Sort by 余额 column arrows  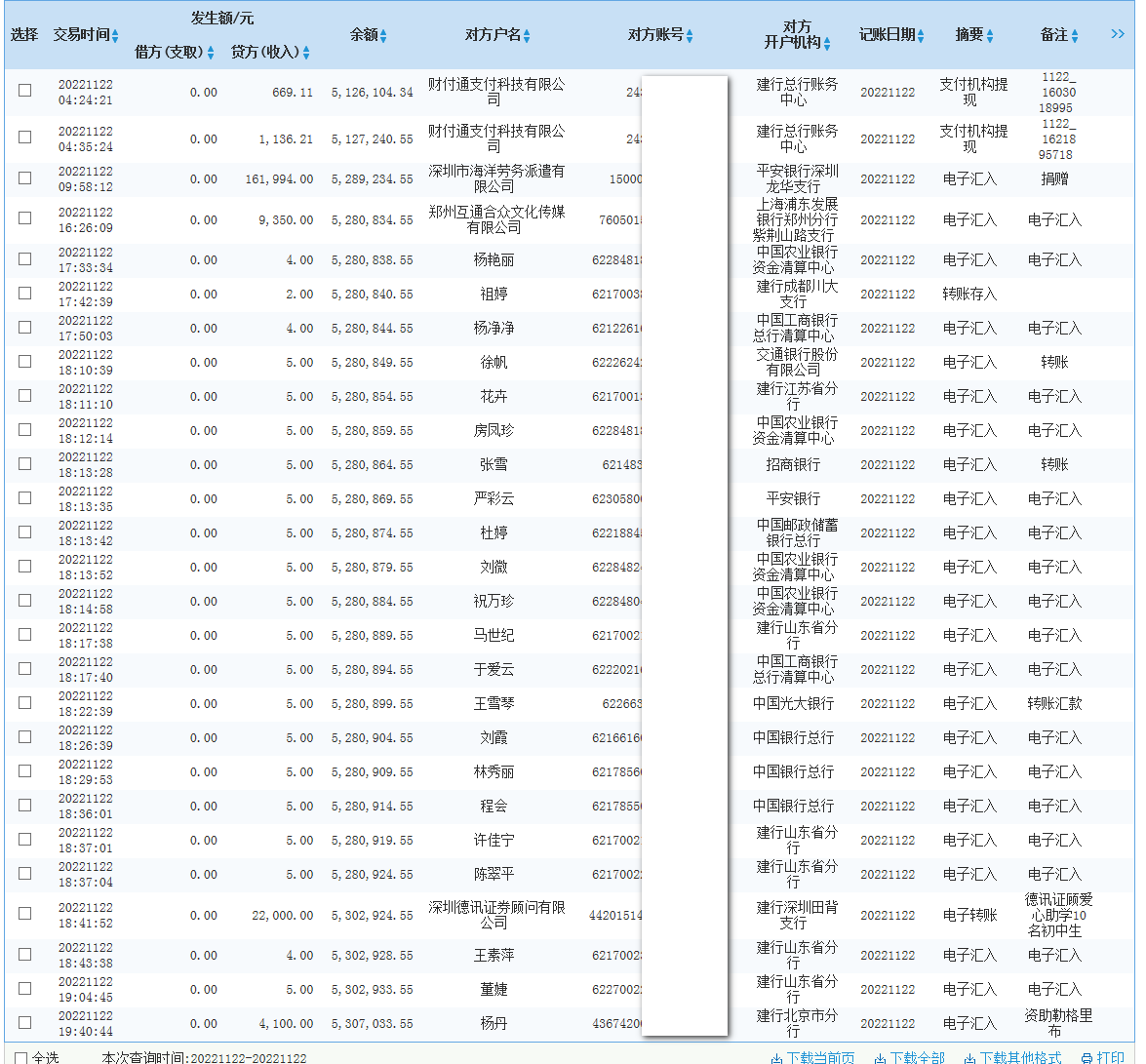(383, 35)
